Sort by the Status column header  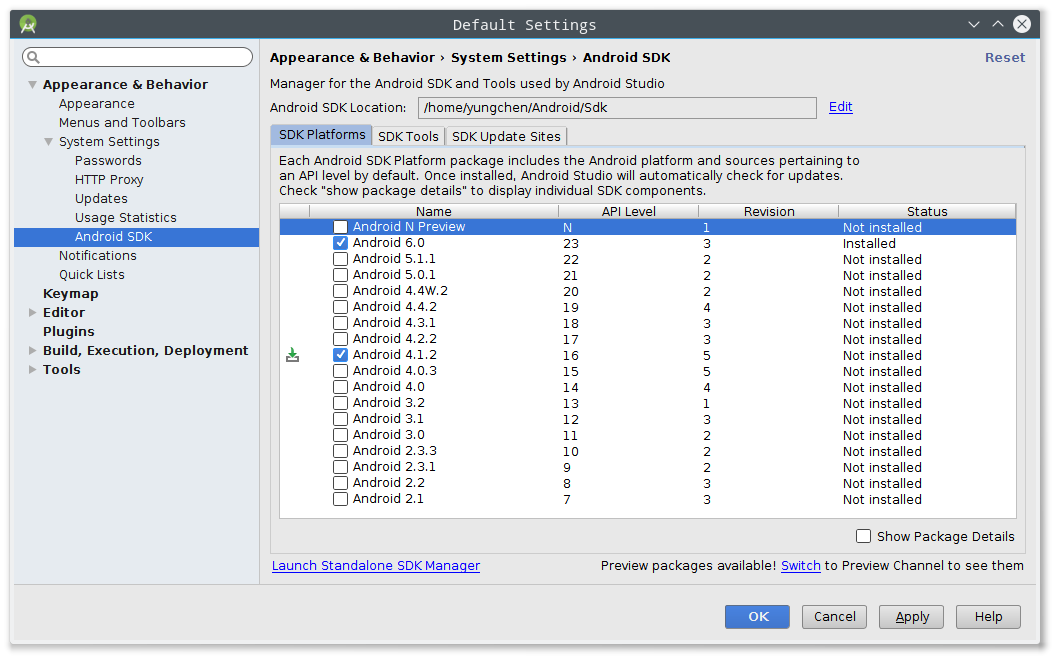pos(927,211)
